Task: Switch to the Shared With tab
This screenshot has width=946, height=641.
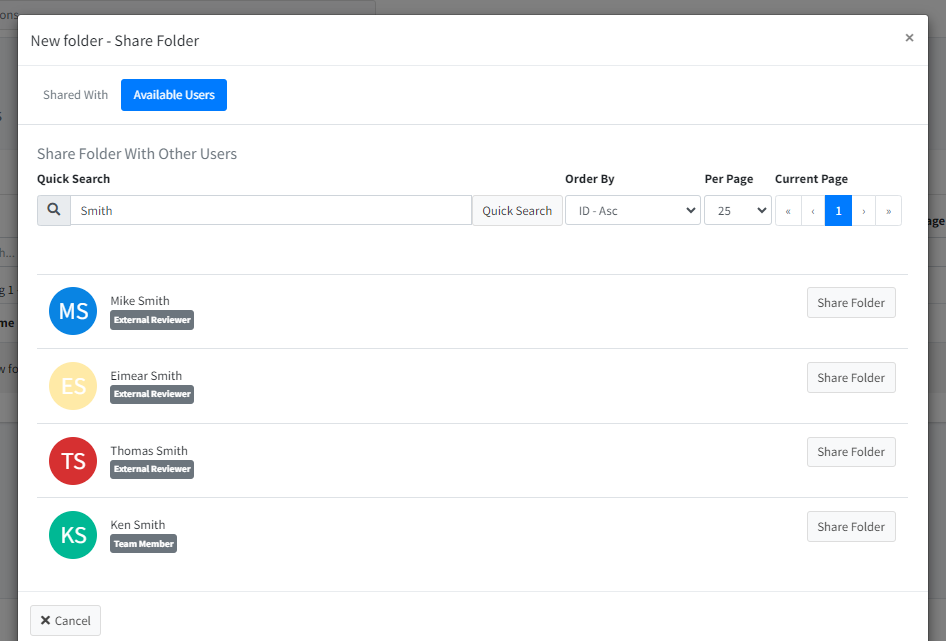Action: coord(75,95)
